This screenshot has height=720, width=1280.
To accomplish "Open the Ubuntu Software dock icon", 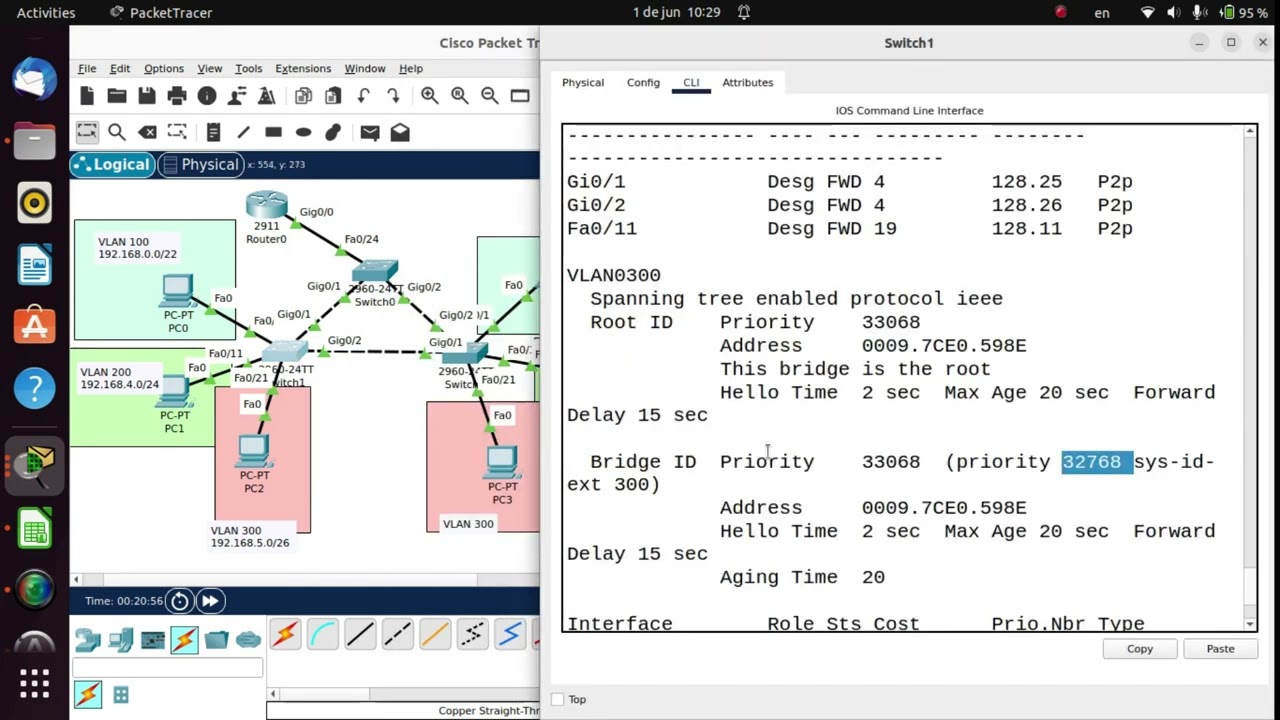I will [x=34, y=326].
